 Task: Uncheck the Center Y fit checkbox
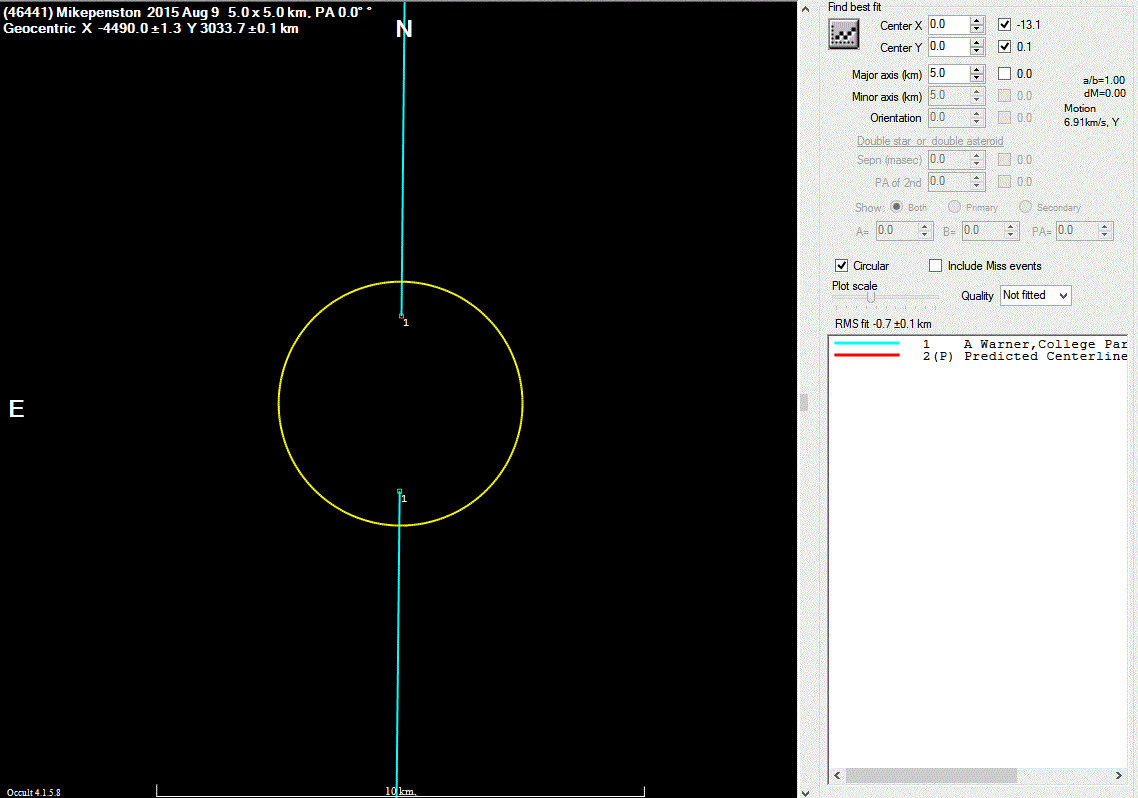pos(1005,47)
